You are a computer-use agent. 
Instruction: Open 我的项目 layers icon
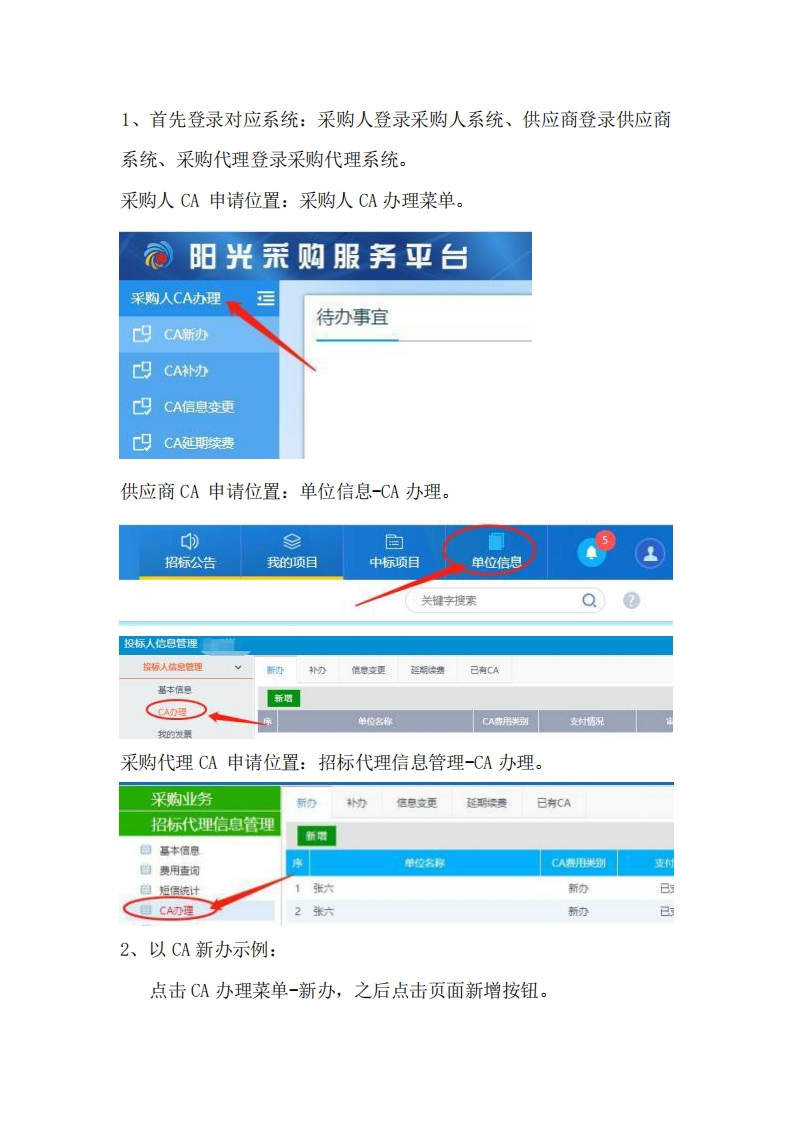(x=291, y=542)
